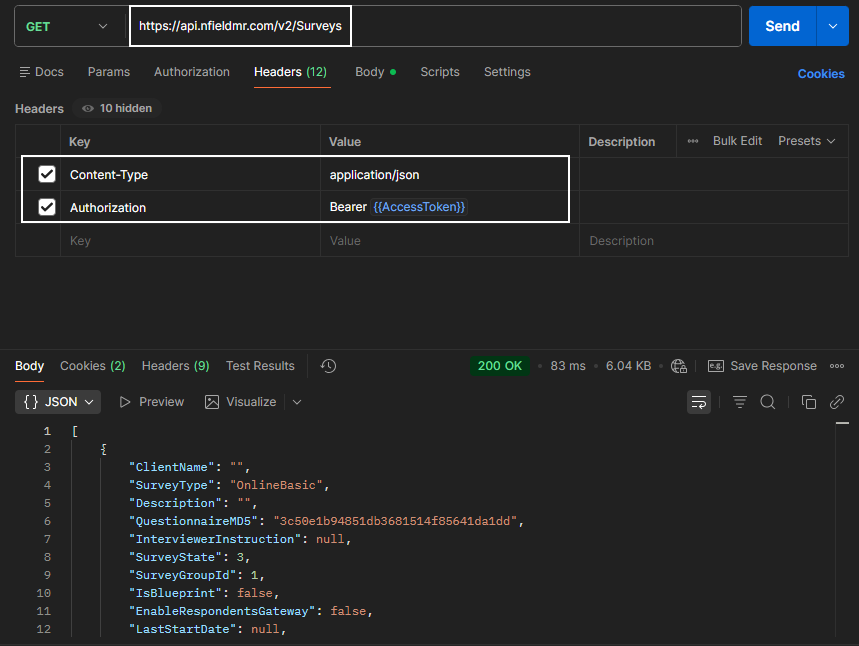
Task: Click the request URL field
Action: [x=436, y=26]
